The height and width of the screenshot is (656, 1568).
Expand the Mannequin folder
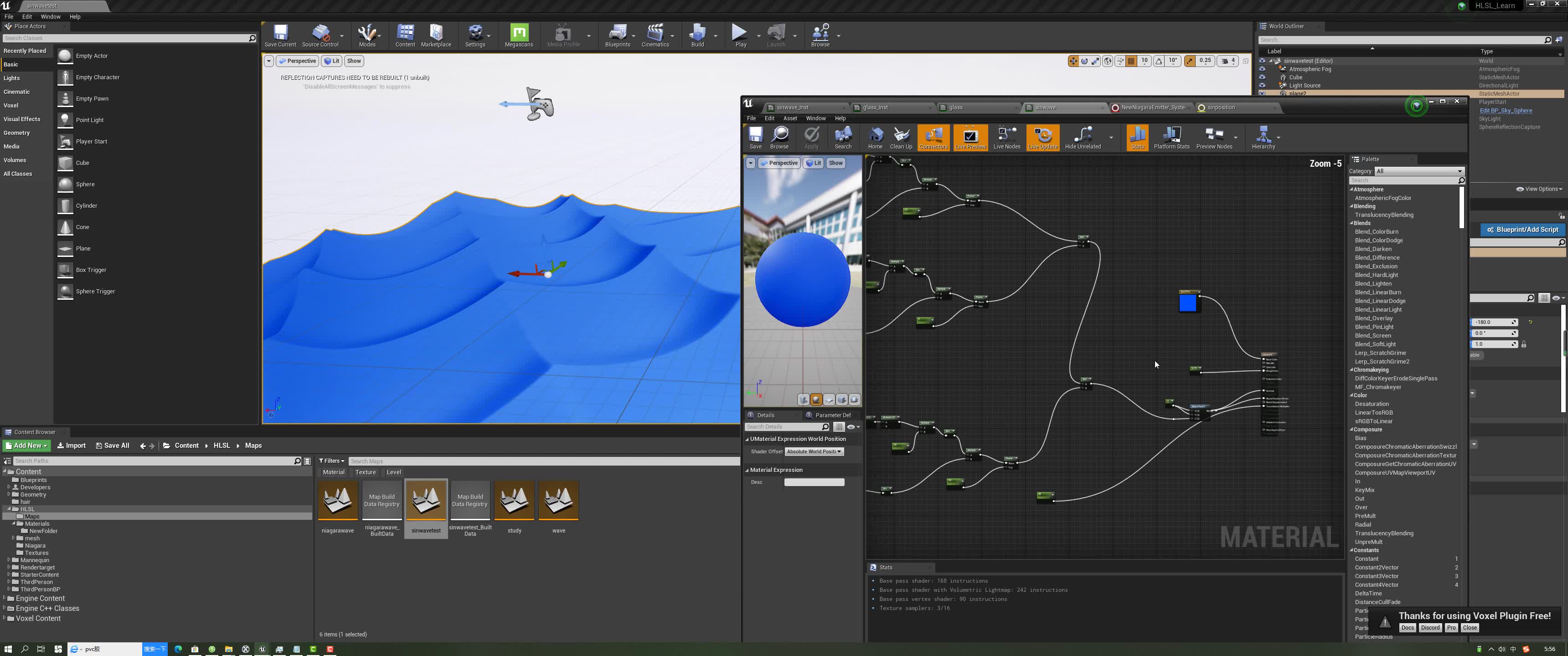(9, 560)
